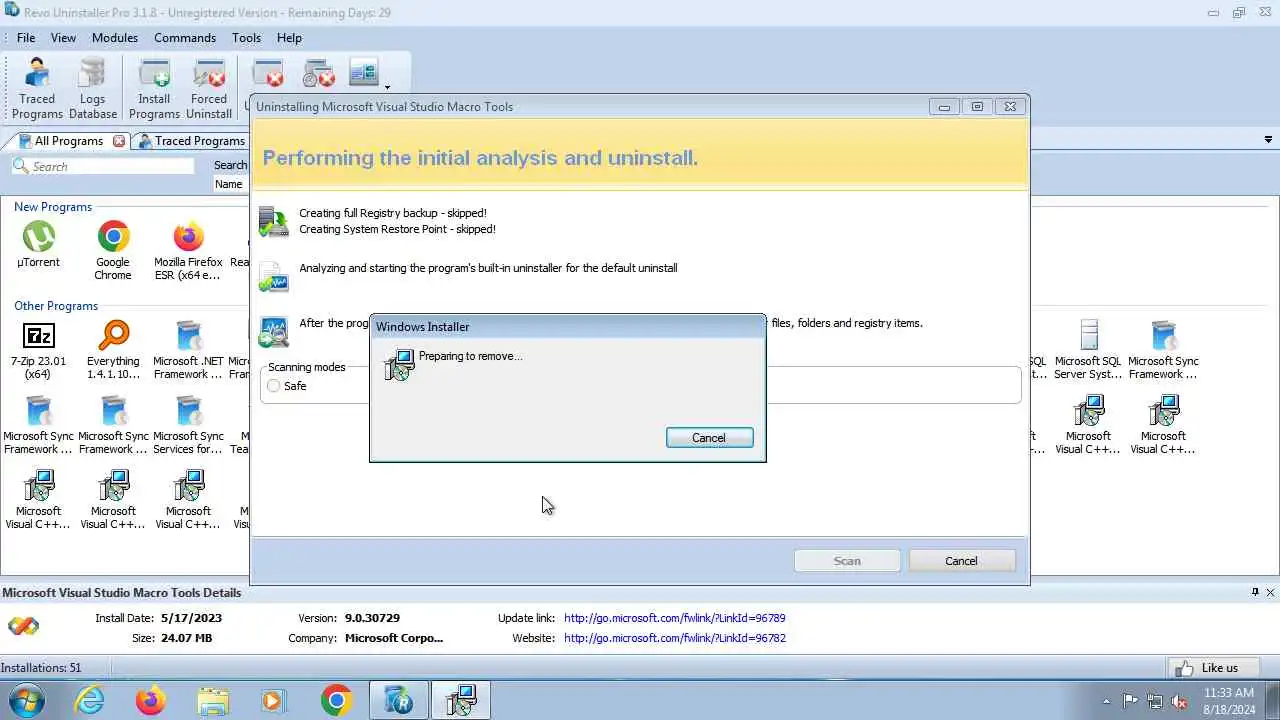Click the View layout toolbar icon

[363, 73]
